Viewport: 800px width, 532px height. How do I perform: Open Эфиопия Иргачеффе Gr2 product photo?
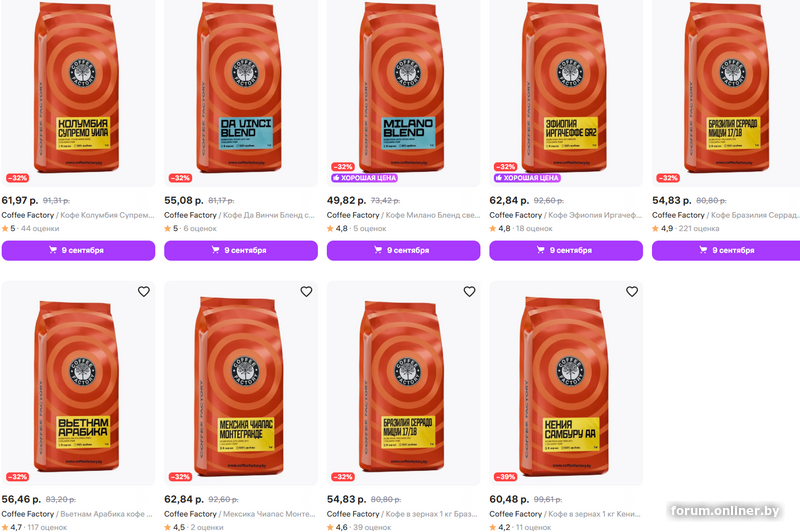coord(566,90)
